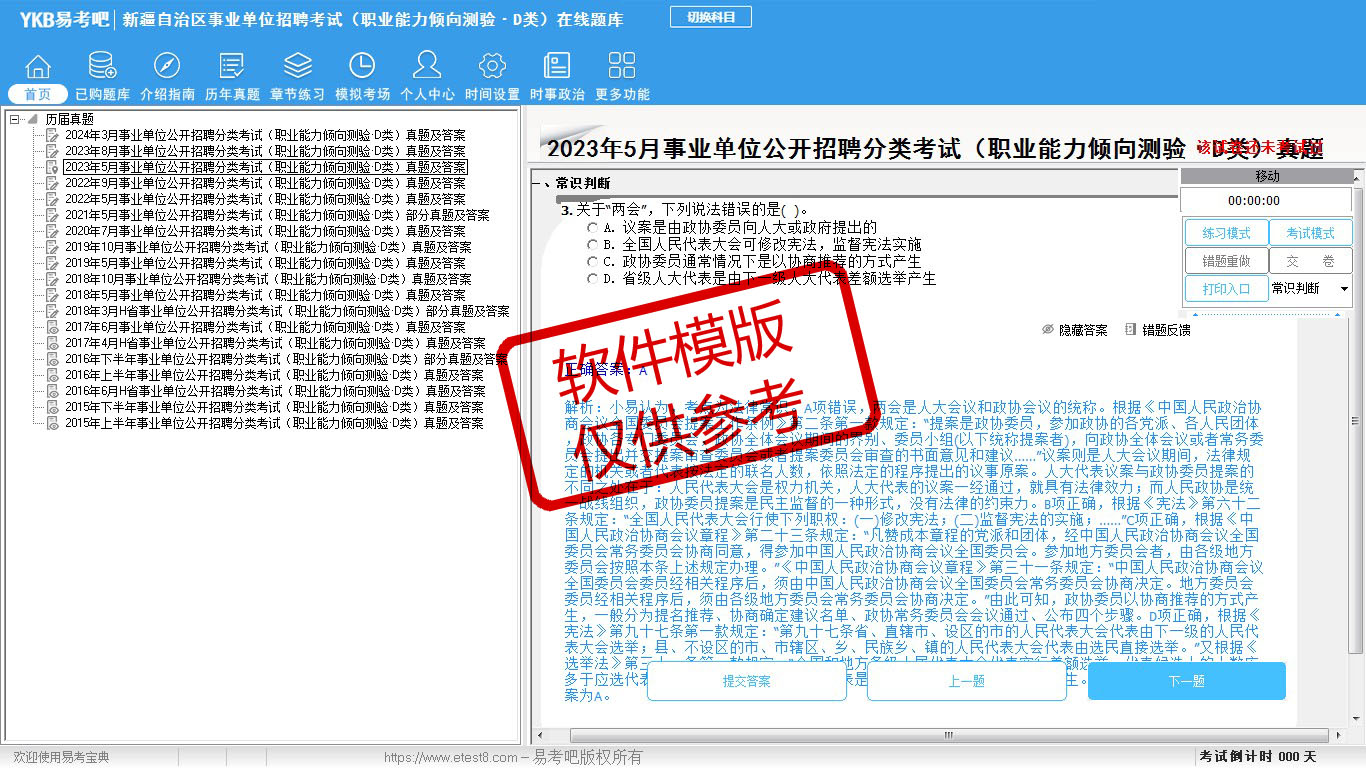Image resolution: width=1366 pixels, height=768 pixels.
Task: Toggle 隐藏答案 eye icon
Action: tap(1048, 330)
